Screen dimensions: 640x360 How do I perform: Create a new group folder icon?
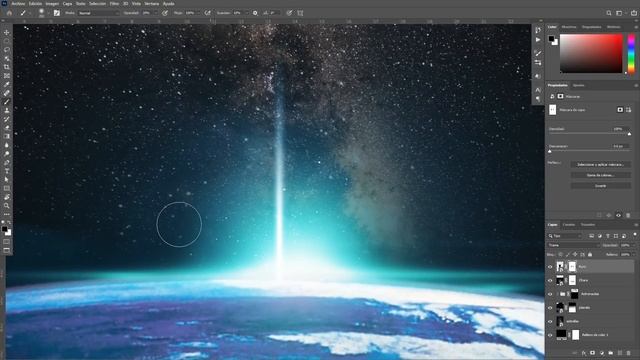click(611, 353)
